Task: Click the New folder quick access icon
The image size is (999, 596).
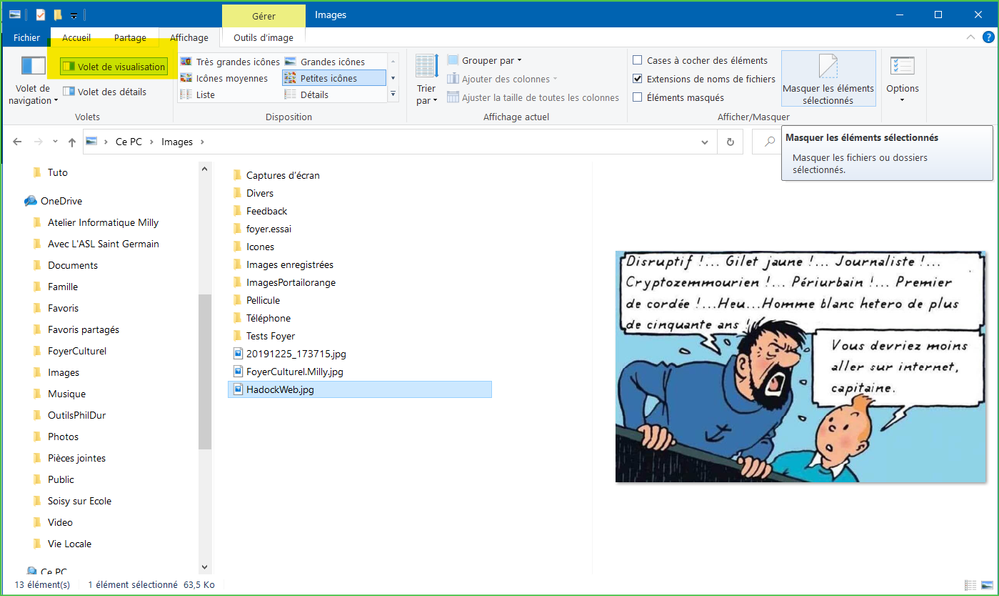Action: point(58,15)
